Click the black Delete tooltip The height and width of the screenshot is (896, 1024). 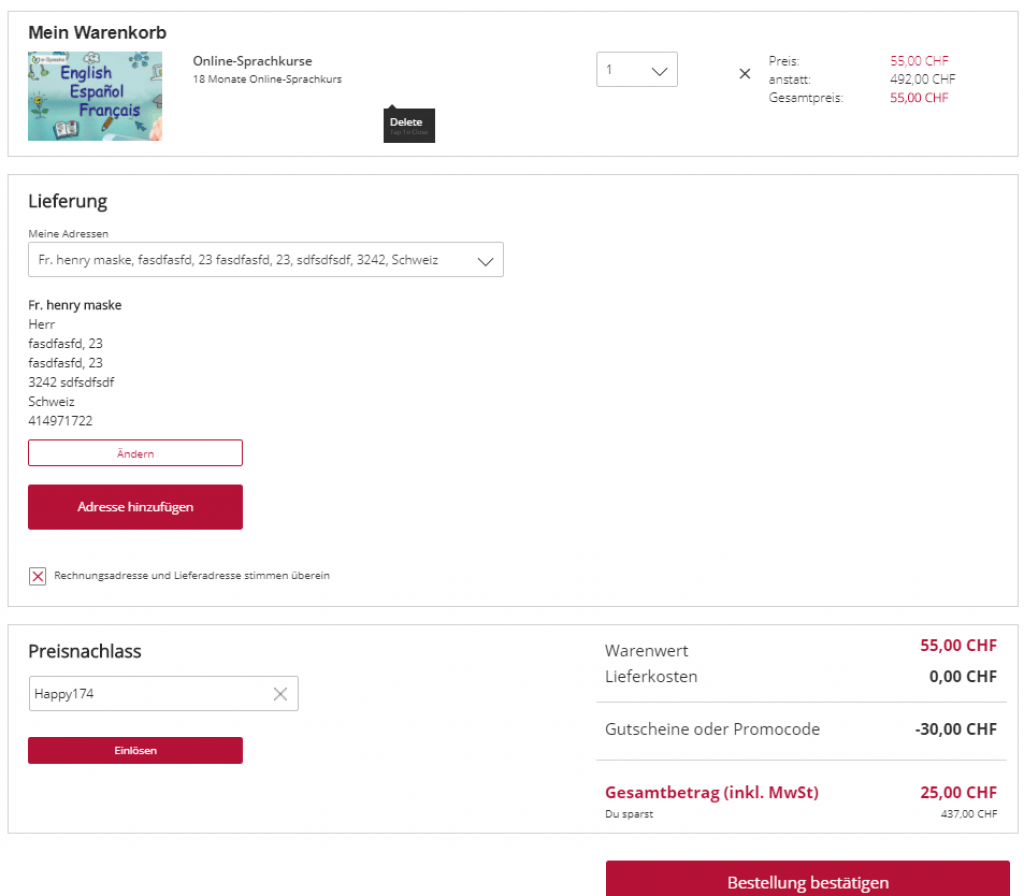(408, 125)
